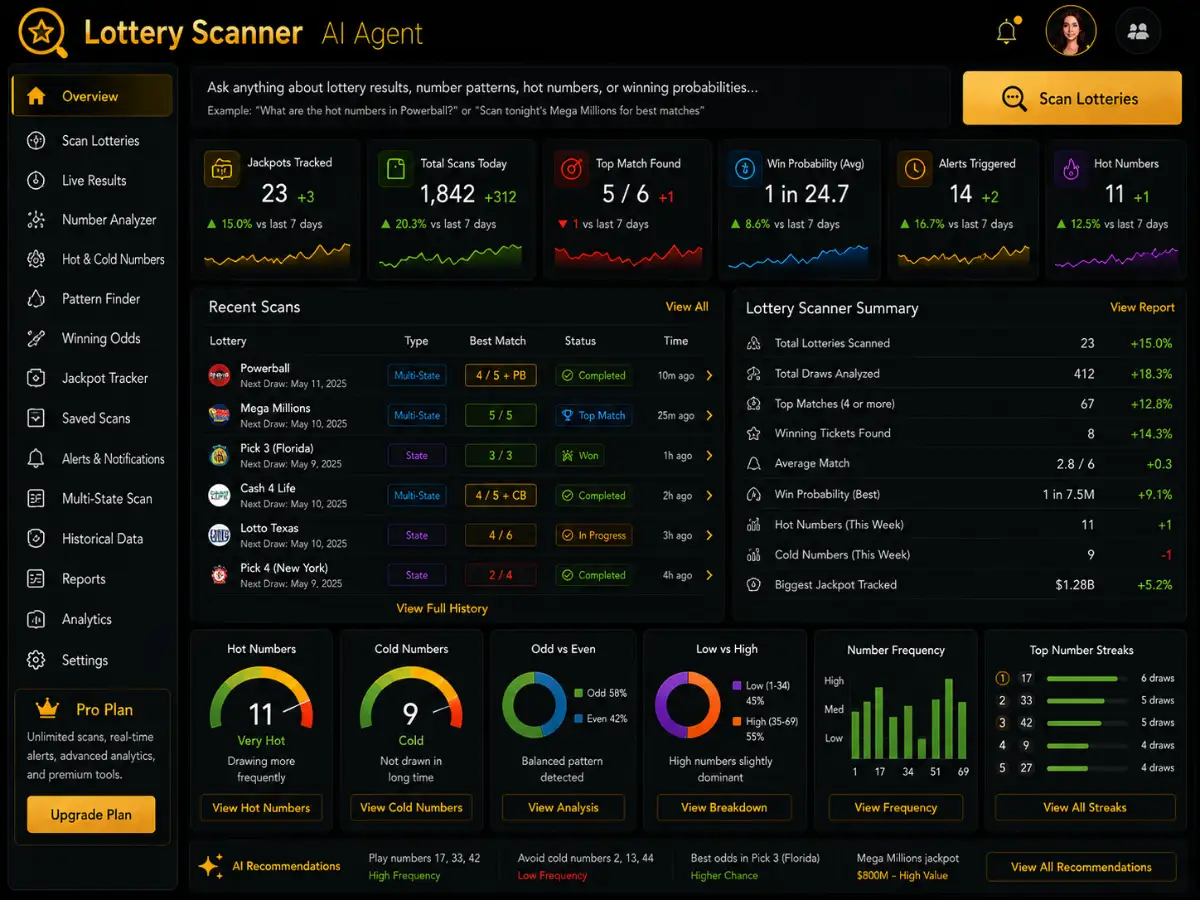The image size is (1200, 900).
Task: Click the In Progress status badge
Action: [x=594, y=536]
